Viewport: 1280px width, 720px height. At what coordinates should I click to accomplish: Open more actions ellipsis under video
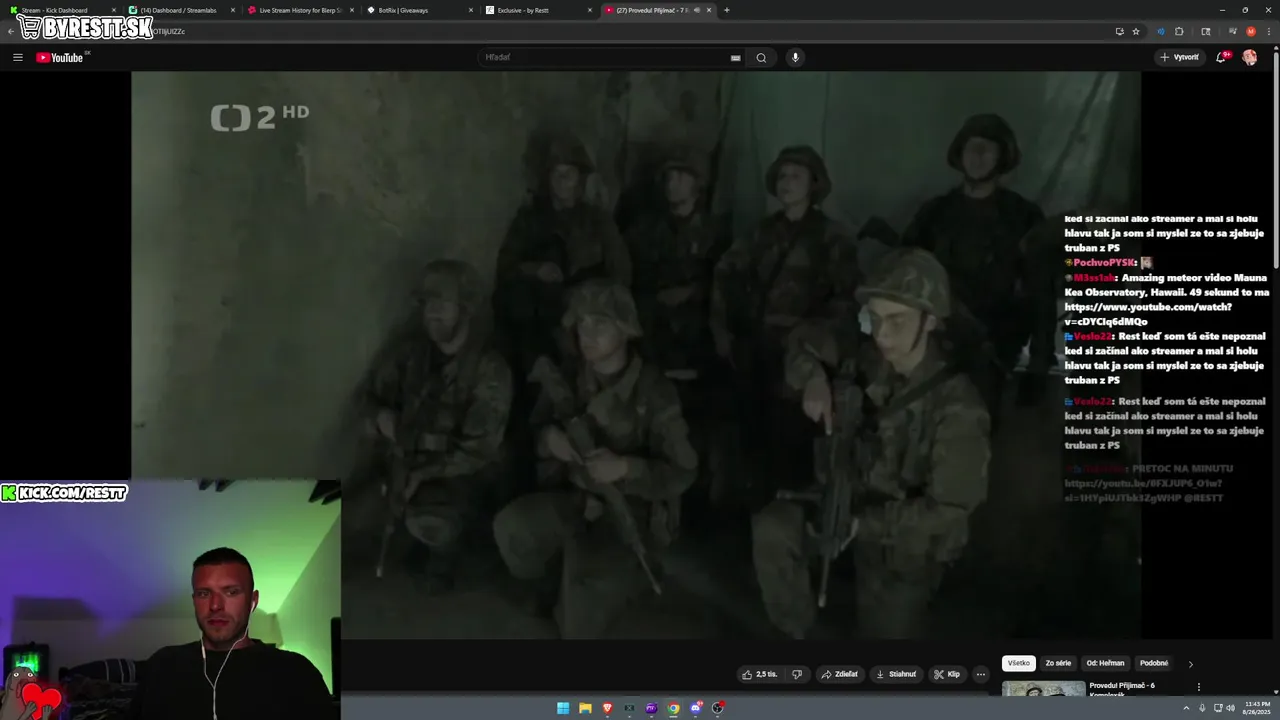pyautogui.click(x=980, y=674)
